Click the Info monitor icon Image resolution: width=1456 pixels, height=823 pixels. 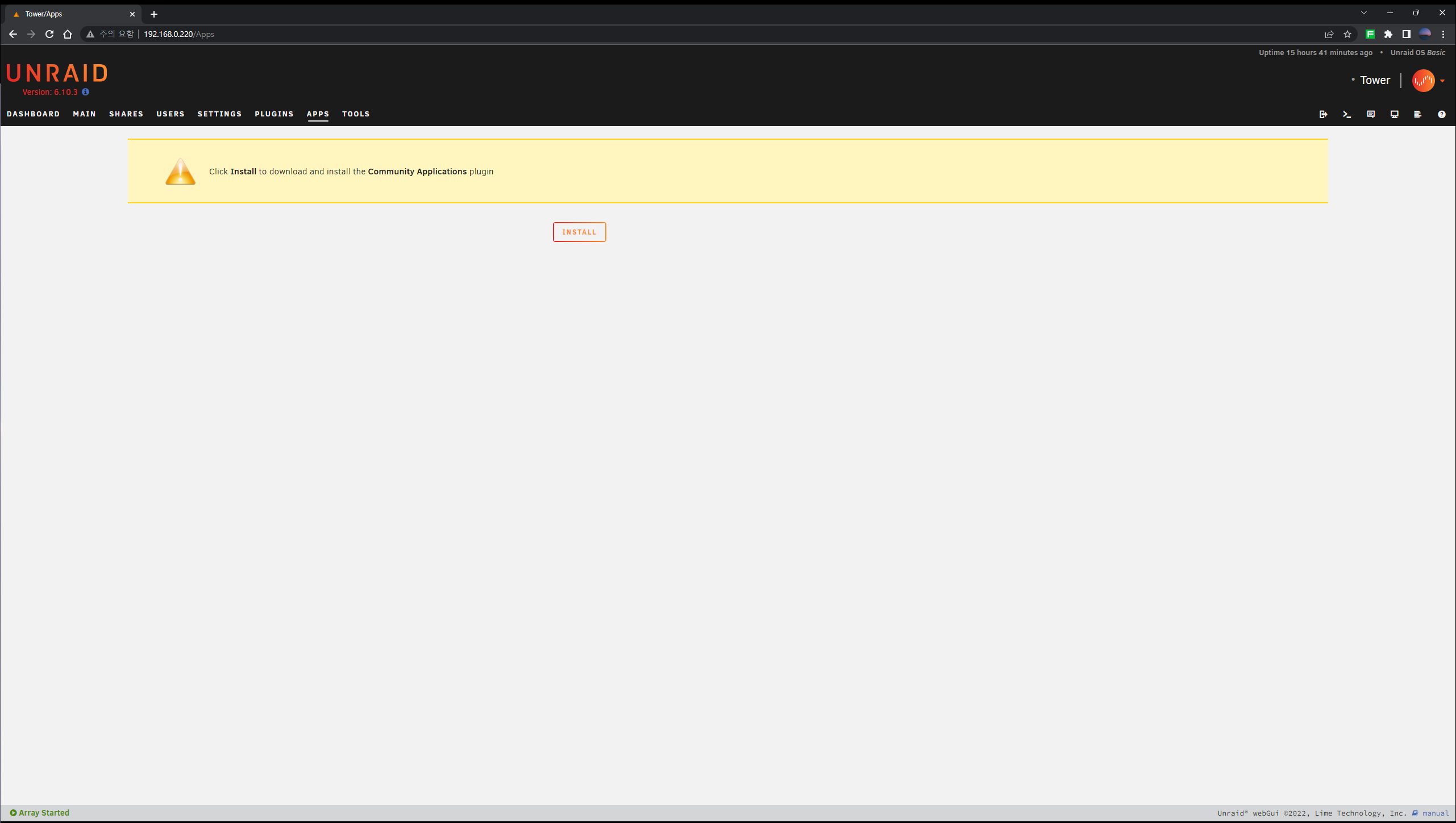1394,114
